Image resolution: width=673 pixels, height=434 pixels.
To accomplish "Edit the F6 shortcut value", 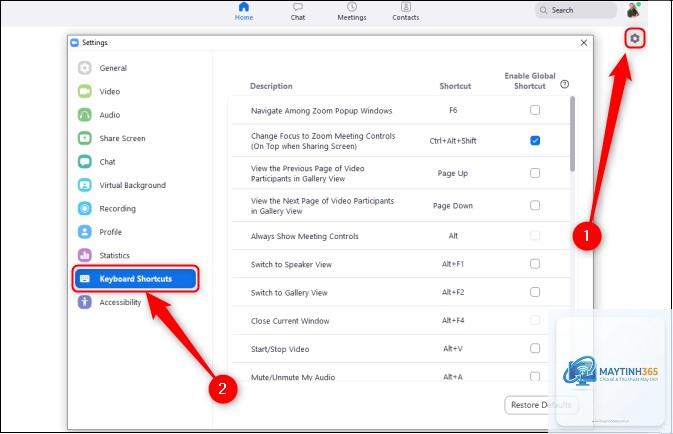I will (x=453, y=110).
